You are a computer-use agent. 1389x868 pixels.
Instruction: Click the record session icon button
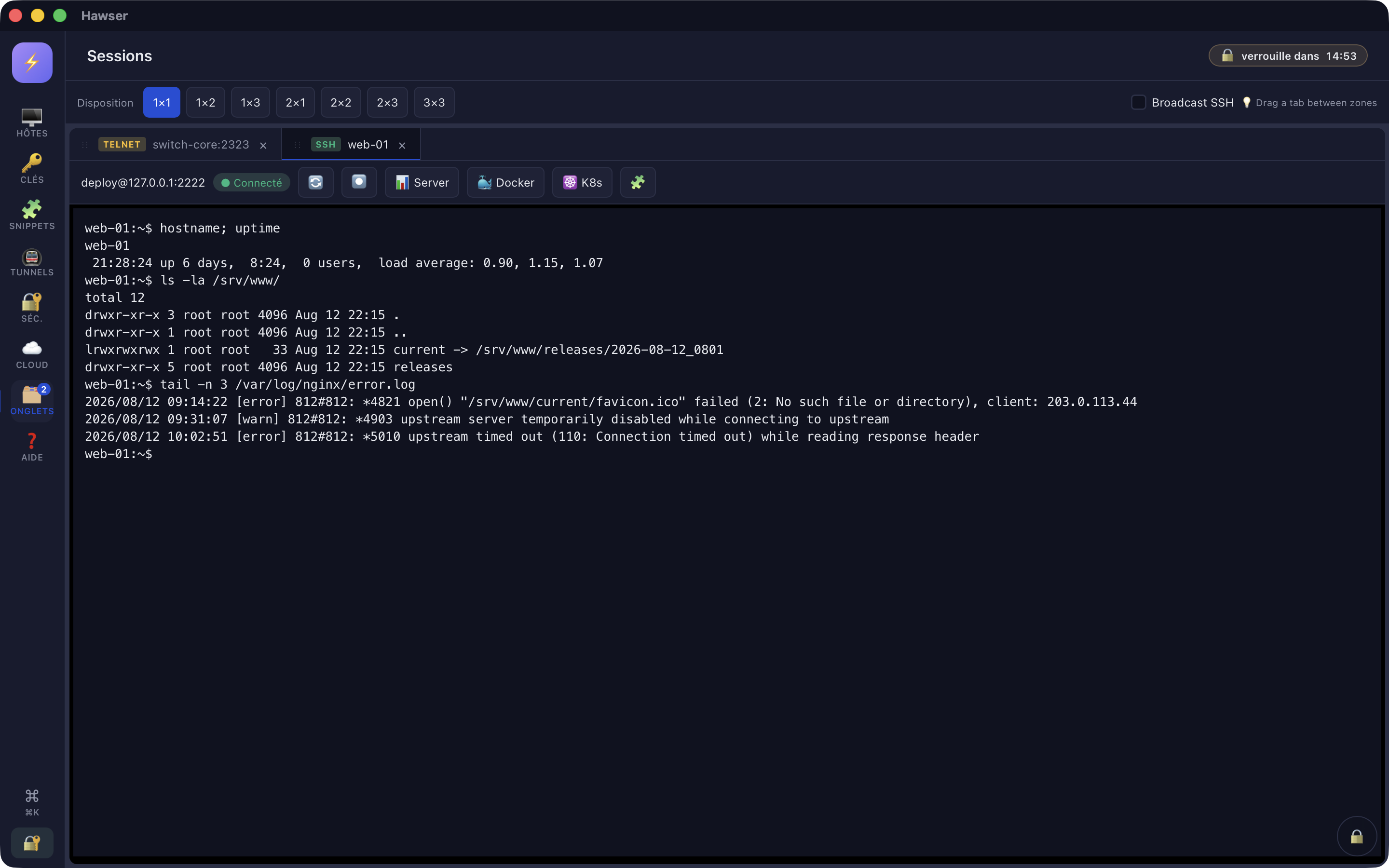359,183
